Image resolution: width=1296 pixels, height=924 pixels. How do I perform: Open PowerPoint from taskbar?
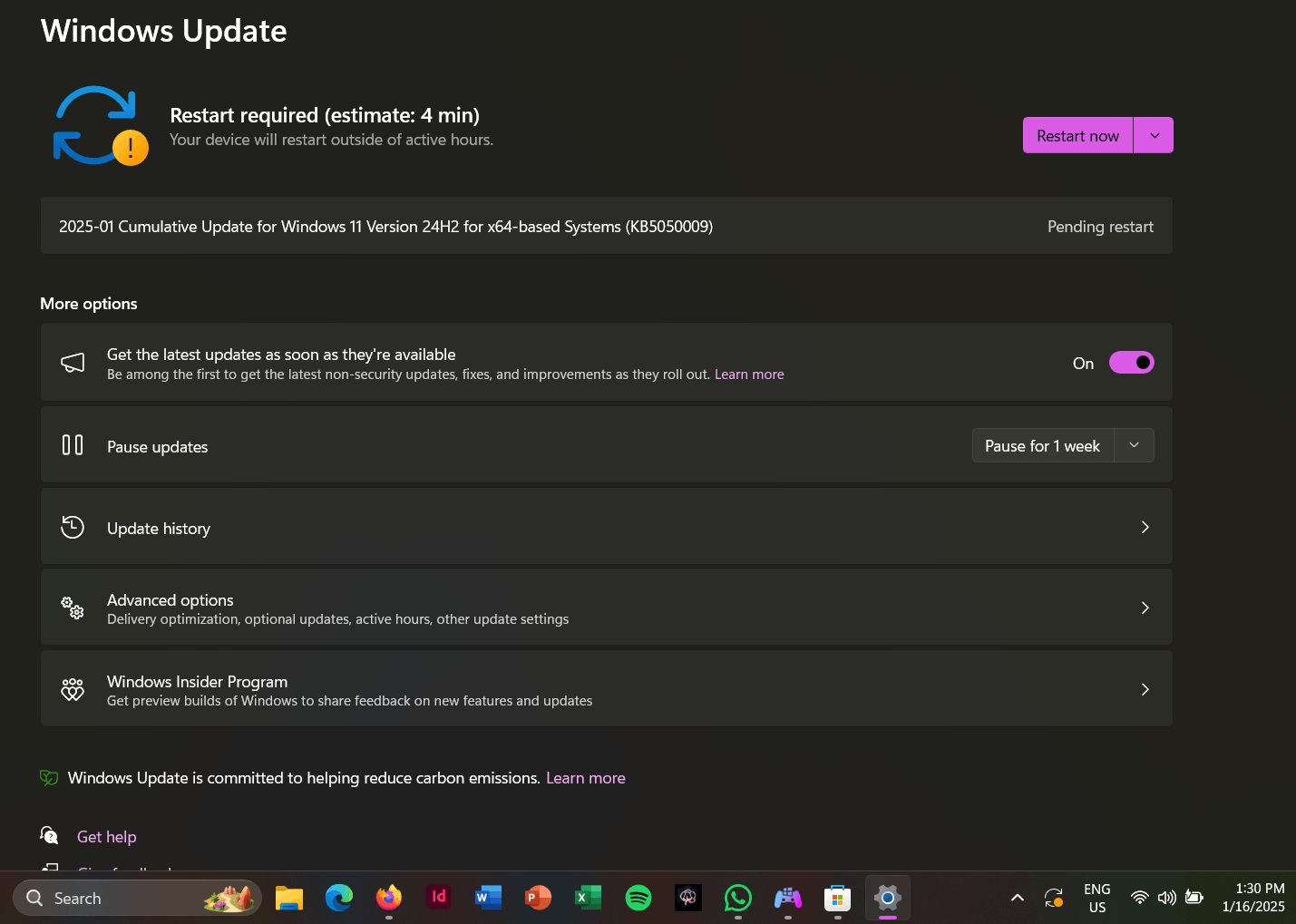tap(539, 898)
